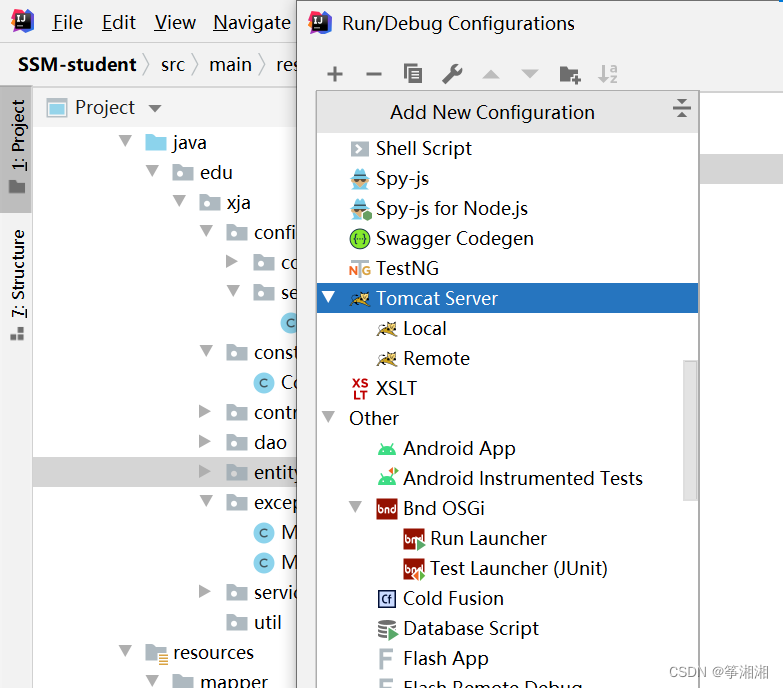Screen dimensions: 783x688
Task: Click the Move to New Folder icon
Action: click(x=570, y=74)
